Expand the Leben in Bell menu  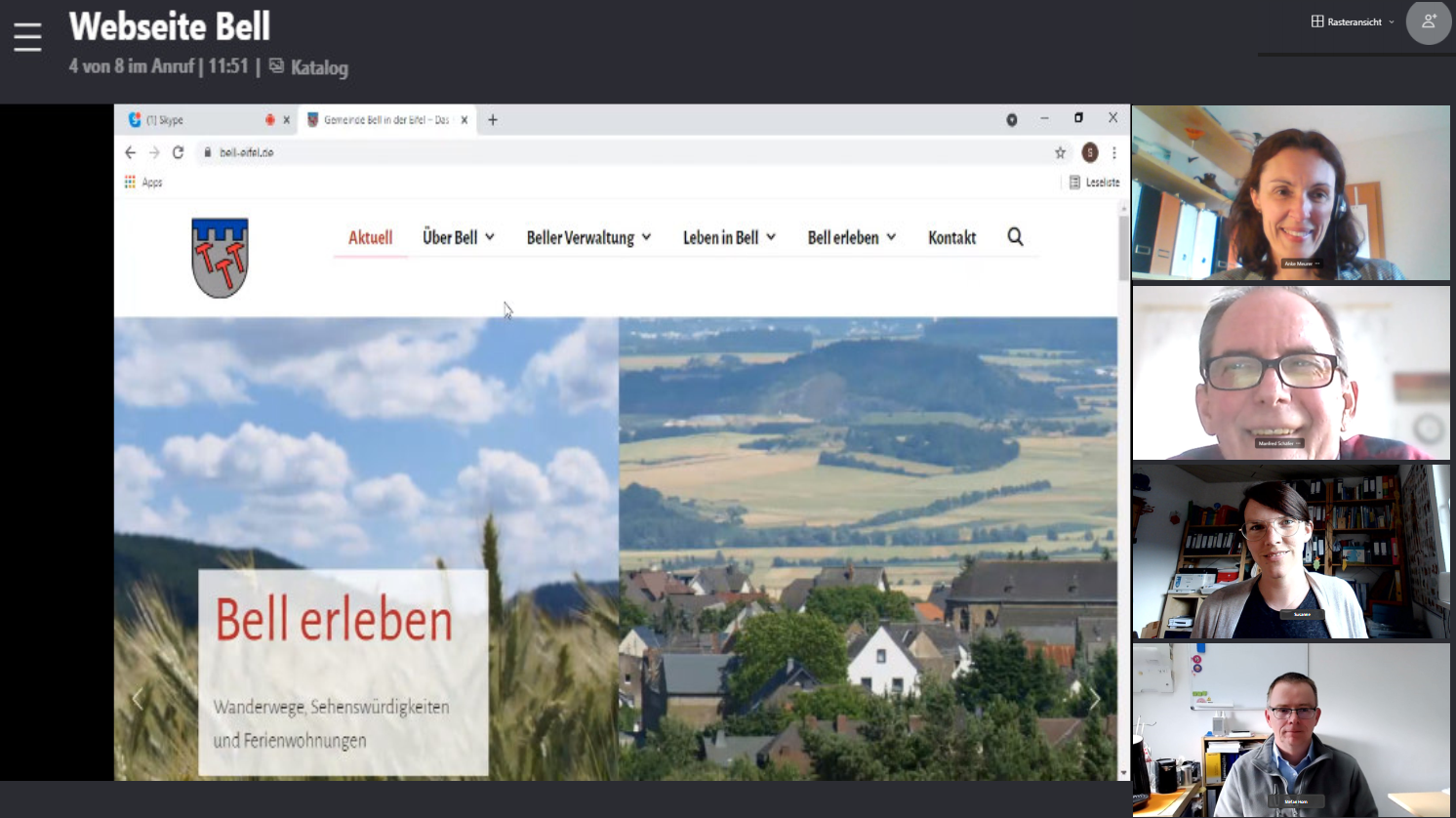tap(729, 237)
